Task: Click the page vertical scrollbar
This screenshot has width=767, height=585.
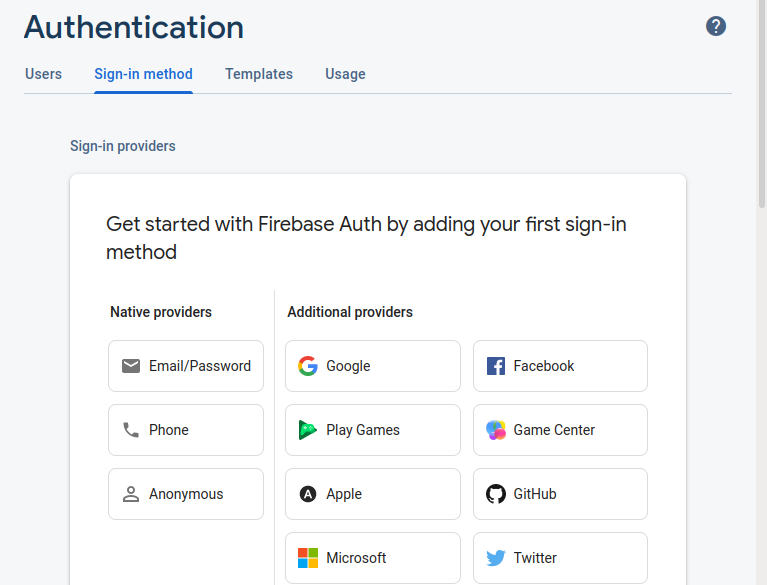Action: (762, 292)
